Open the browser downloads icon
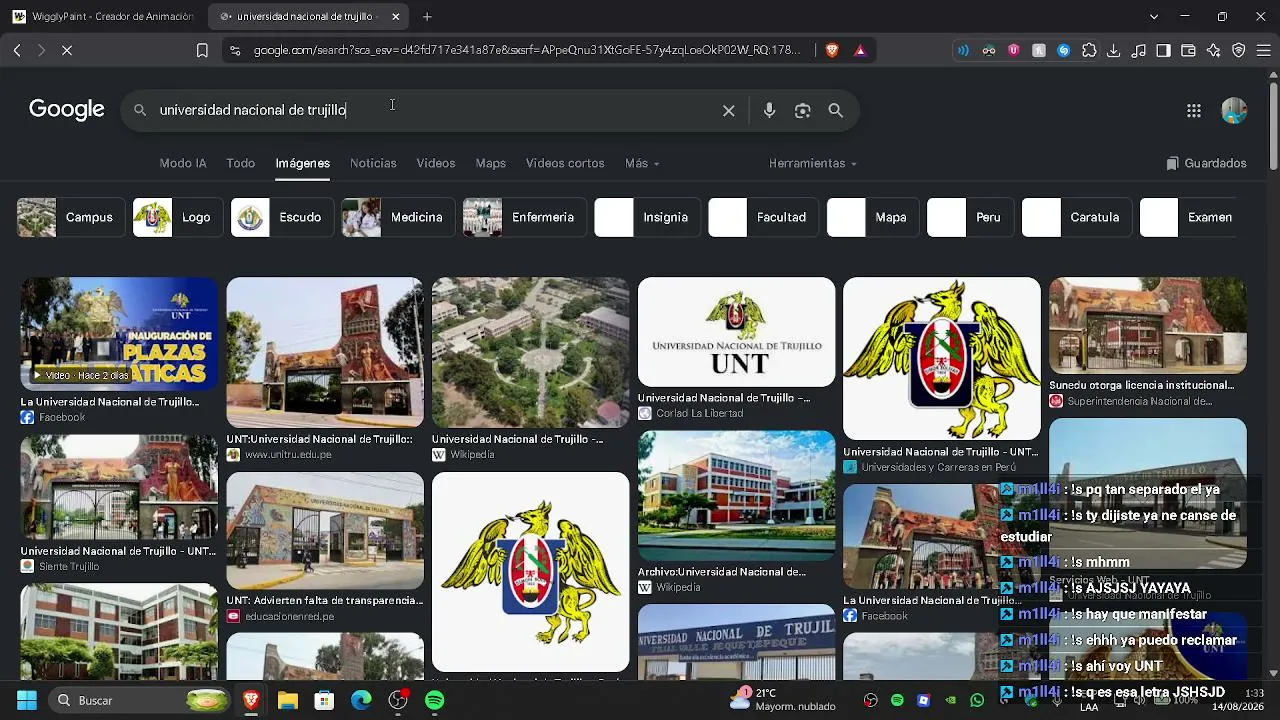The width and height of the screenshot is (1280, 720). click(x=1113, y=50)
